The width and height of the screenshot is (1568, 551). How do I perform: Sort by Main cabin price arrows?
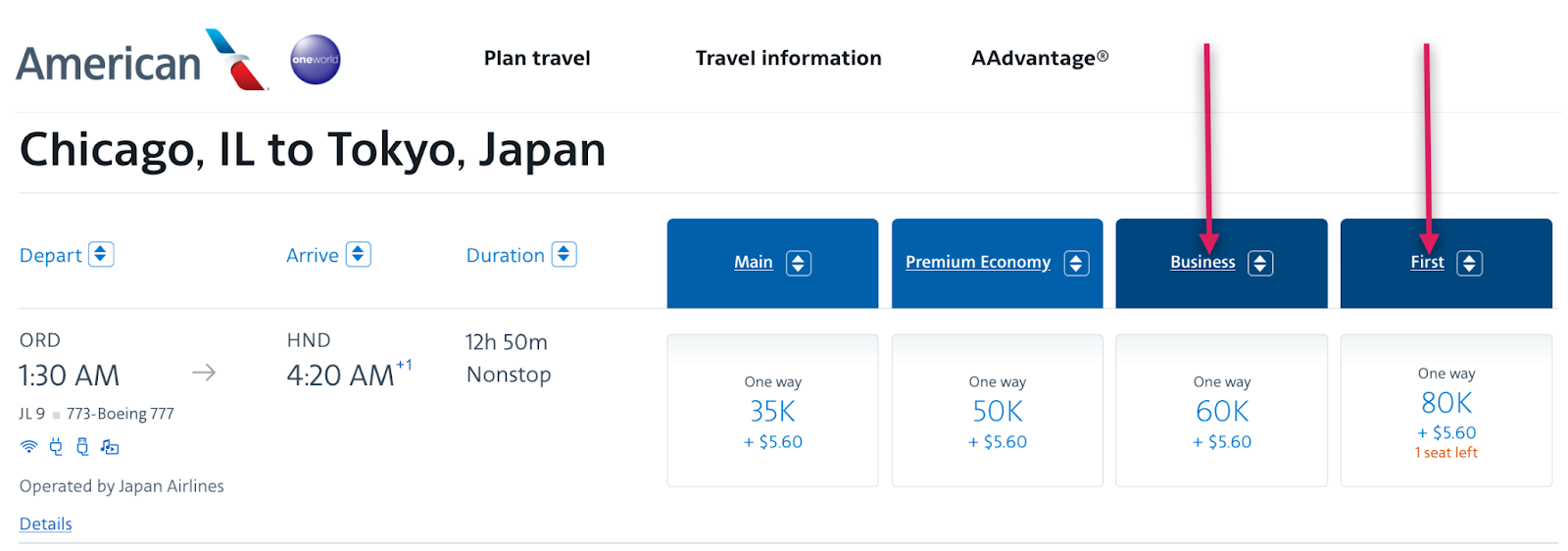coord(799,263)
